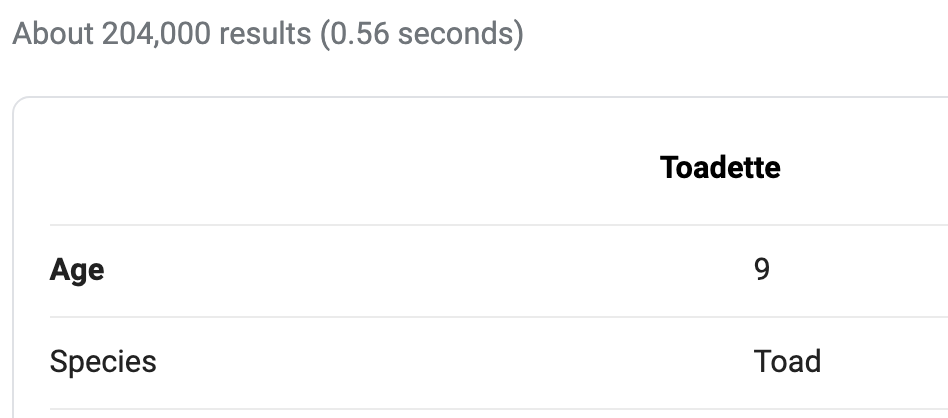Click the divider between Age and Species
The height and width of the screenshot is (418, 948).
(x=499, y=316)
